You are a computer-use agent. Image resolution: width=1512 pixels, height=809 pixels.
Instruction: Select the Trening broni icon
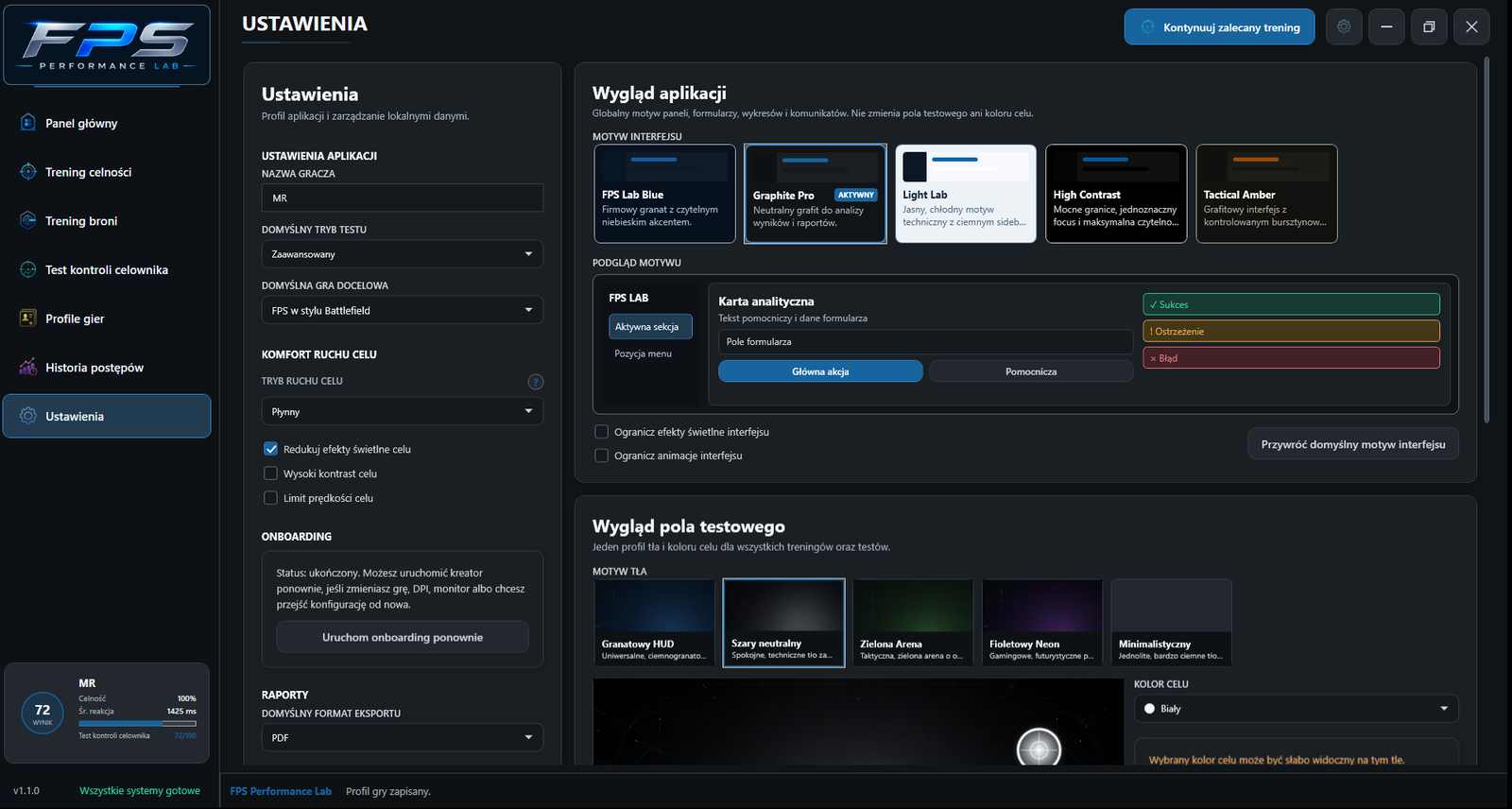(28, 220)
